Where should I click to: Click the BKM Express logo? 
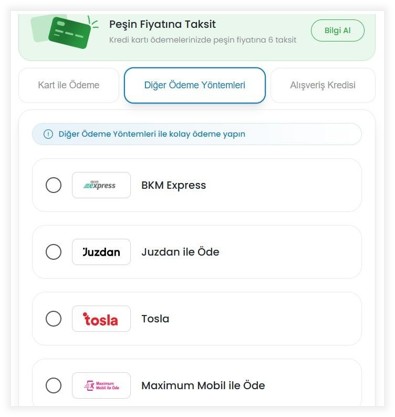[101, 185]
